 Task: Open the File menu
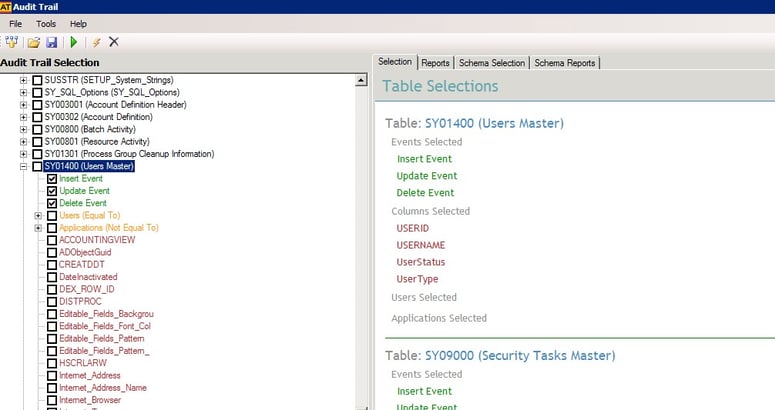[x=15, y=24]
